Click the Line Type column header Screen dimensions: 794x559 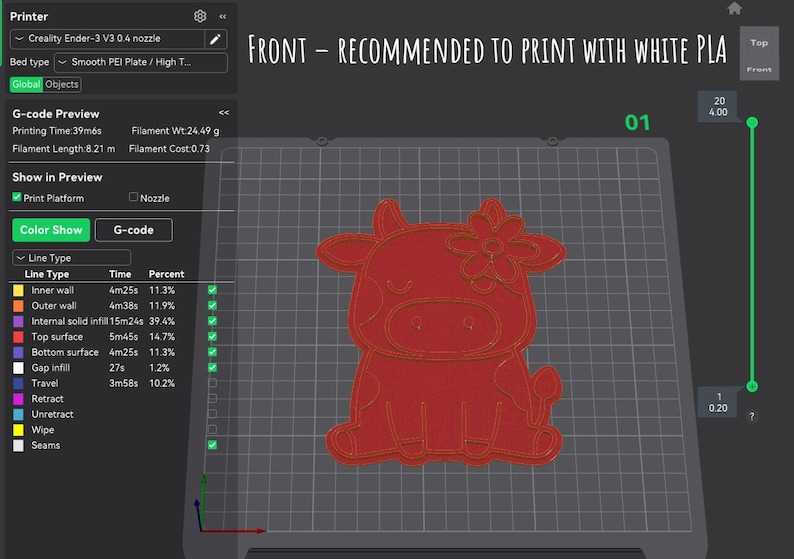47,274
